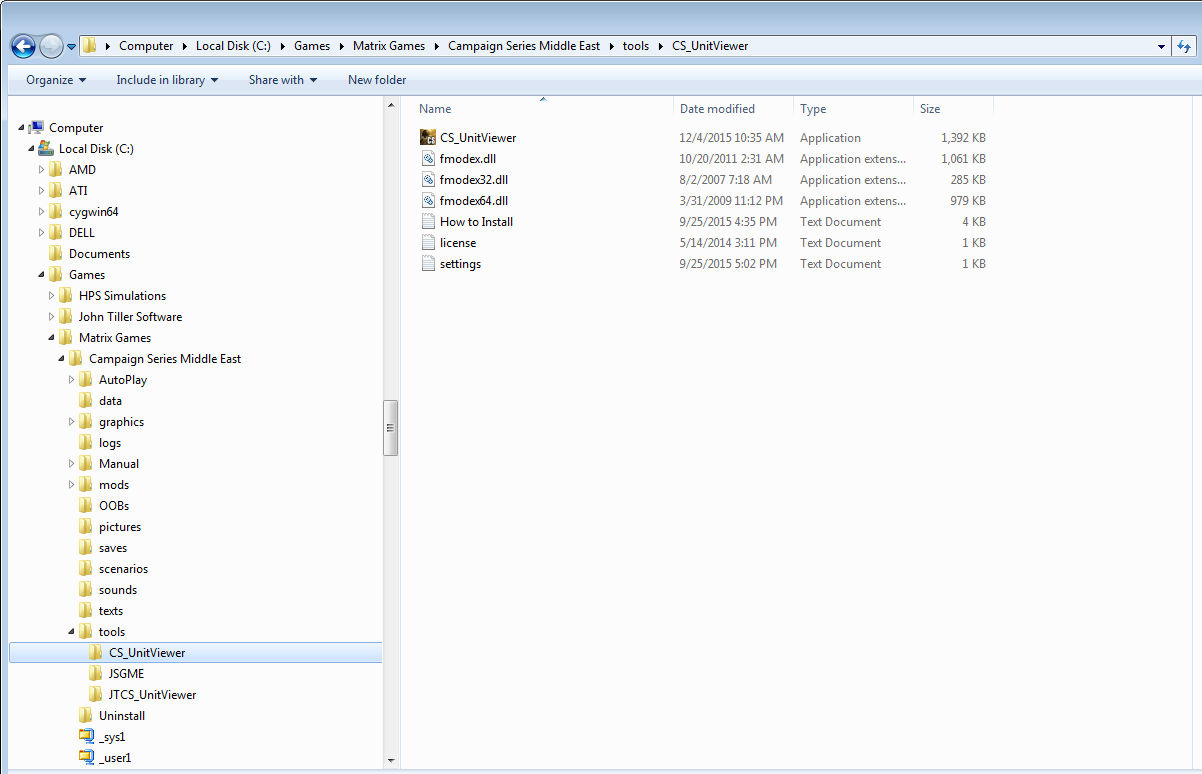Image resolution: width=1202 pixels, height=774 pixels.
Task: Click the Back navigation arrow button
Action: [23, 46]
